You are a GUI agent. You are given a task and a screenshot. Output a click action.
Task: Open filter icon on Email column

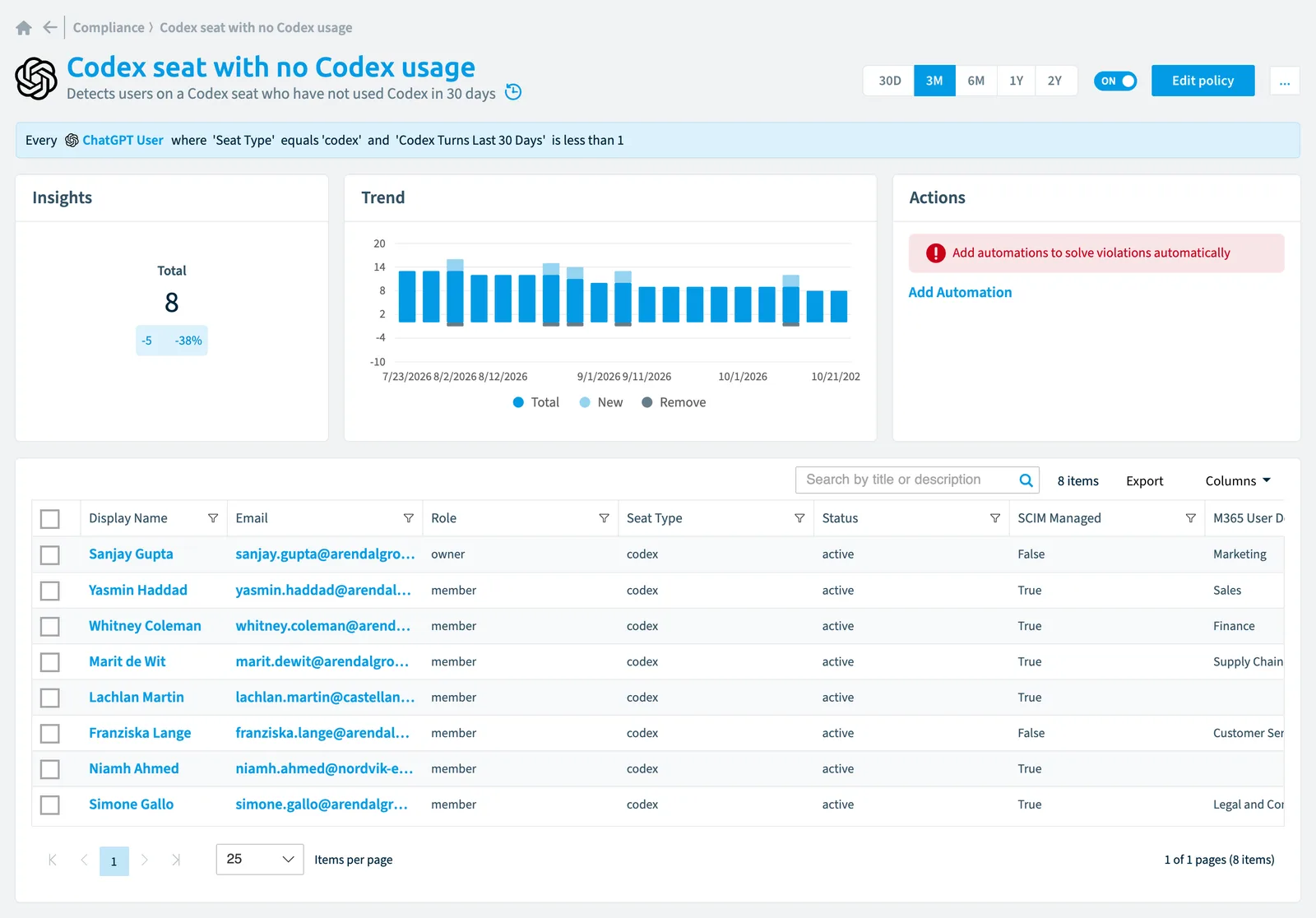coord(409,518)
